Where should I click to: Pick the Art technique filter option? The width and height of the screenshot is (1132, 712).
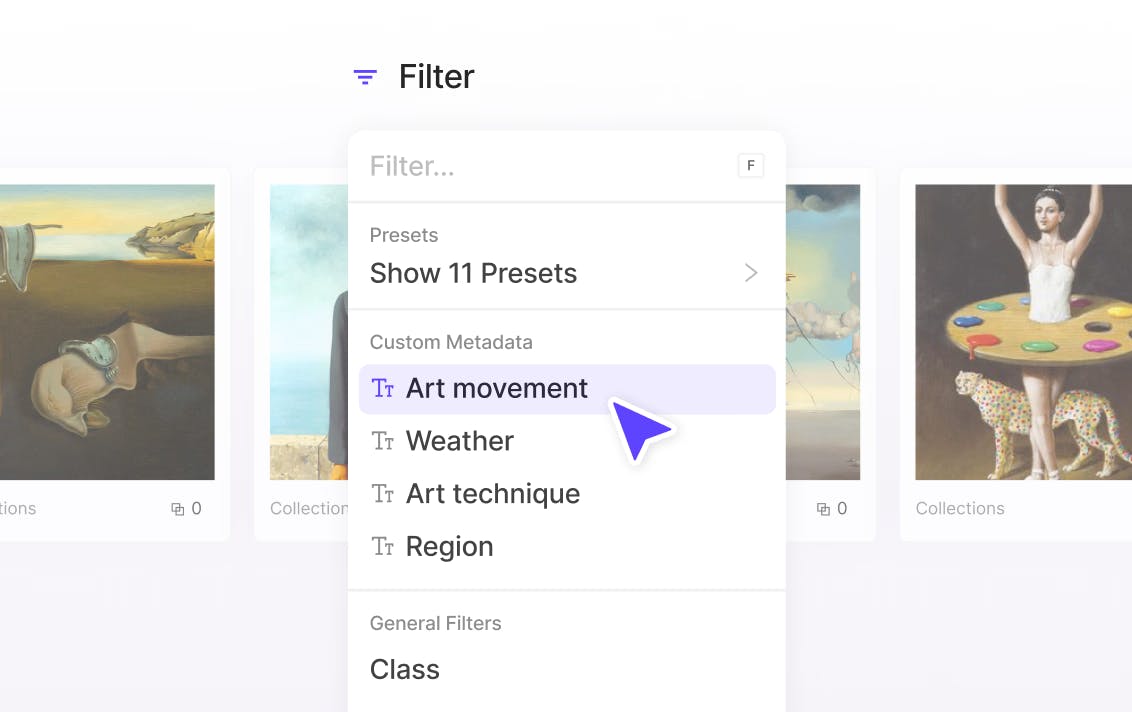pyautogui.click(x=493, y=494)
